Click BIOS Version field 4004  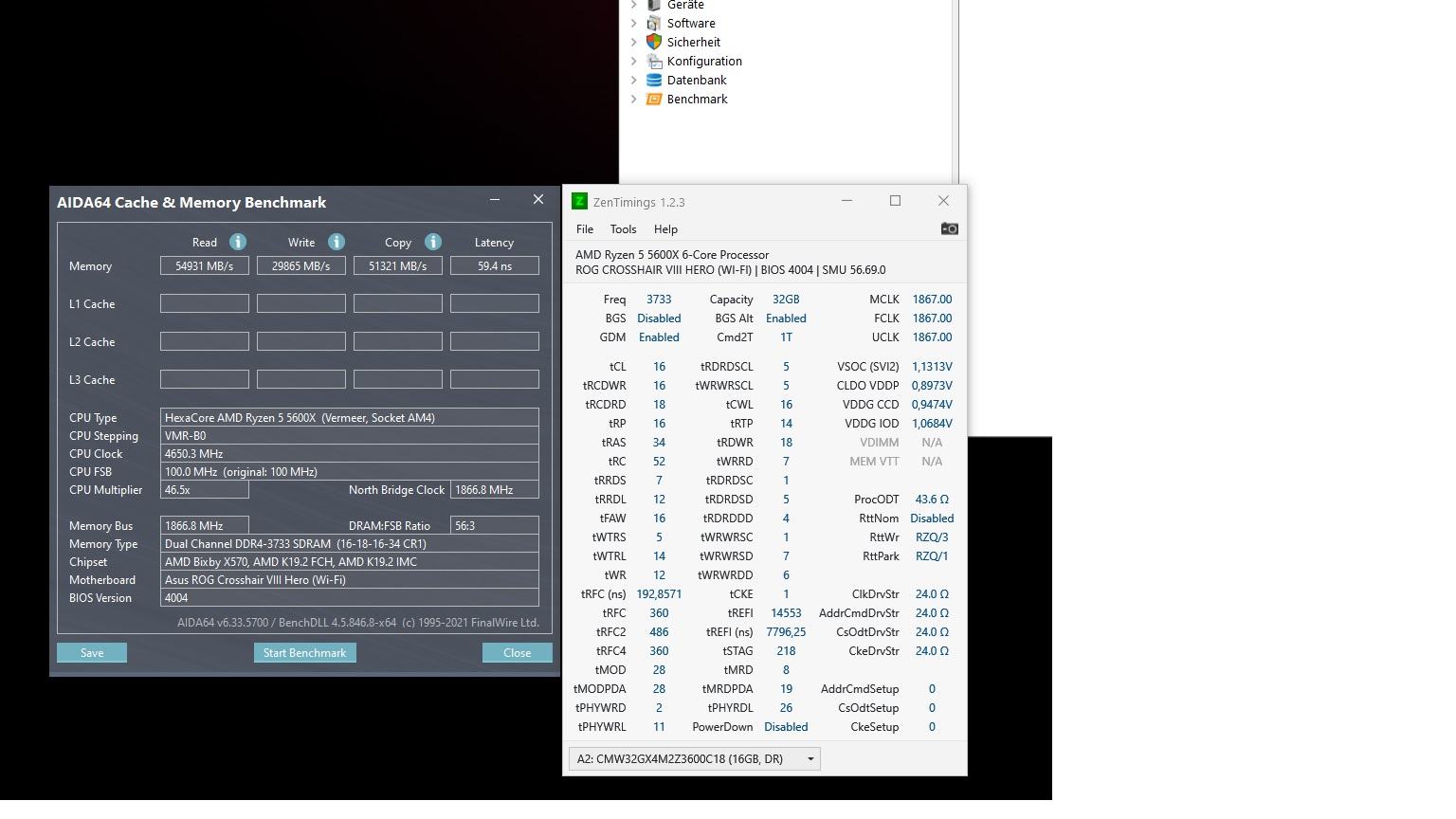pos(350,597)
